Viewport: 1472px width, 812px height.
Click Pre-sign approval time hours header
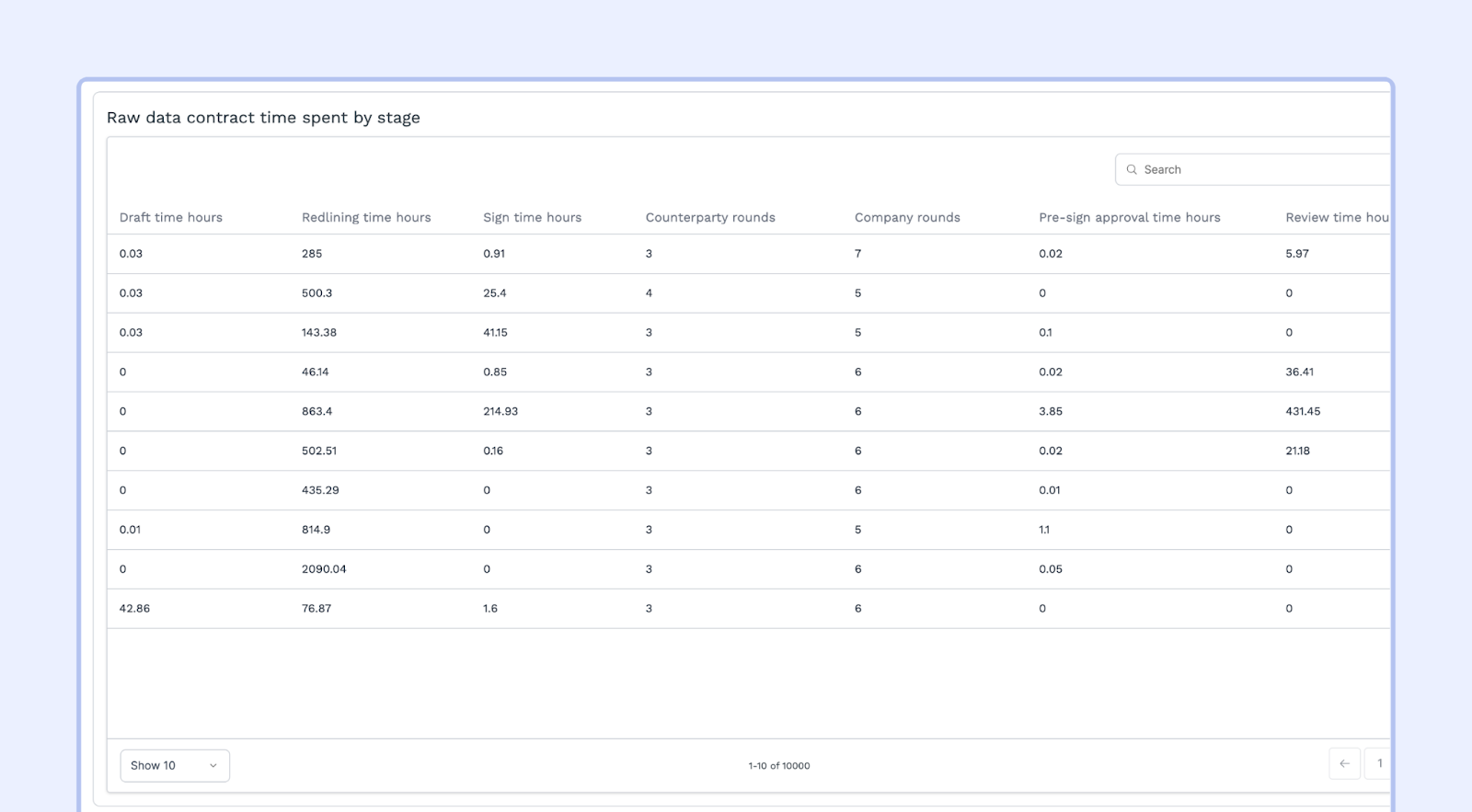tap(1129, 218)
